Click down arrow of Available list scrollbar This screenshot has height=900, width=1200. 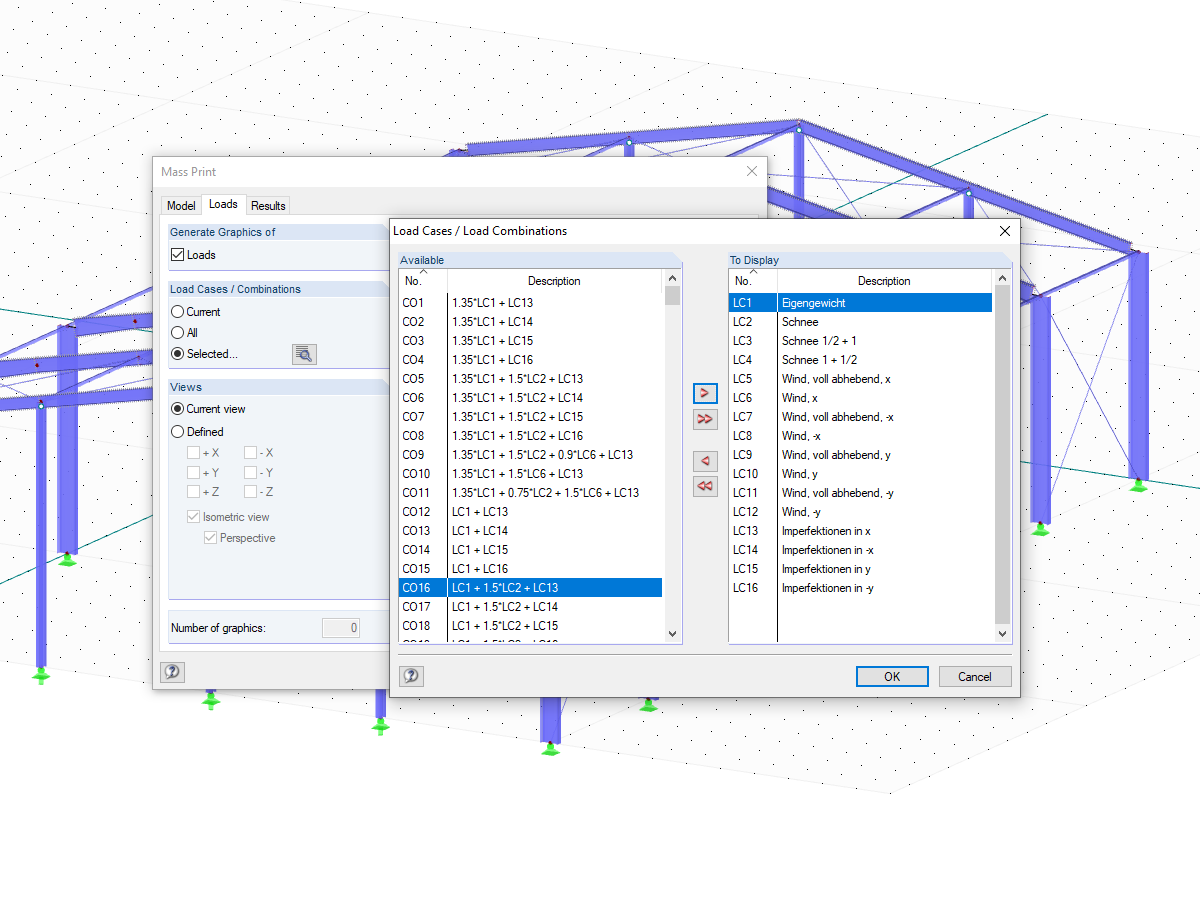click(672, 633)
